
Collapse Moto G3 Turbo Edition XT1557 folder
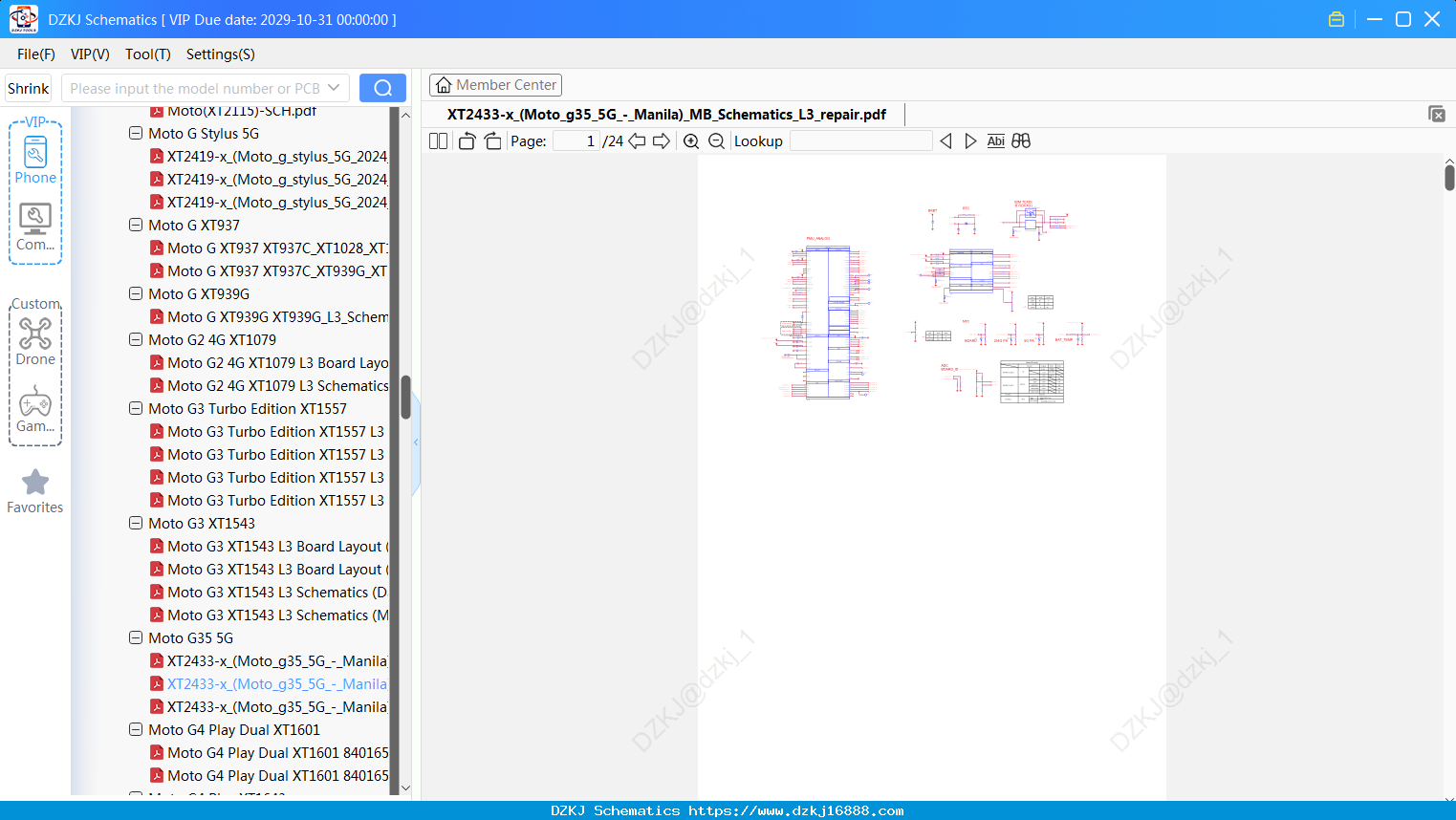point(136,409)
